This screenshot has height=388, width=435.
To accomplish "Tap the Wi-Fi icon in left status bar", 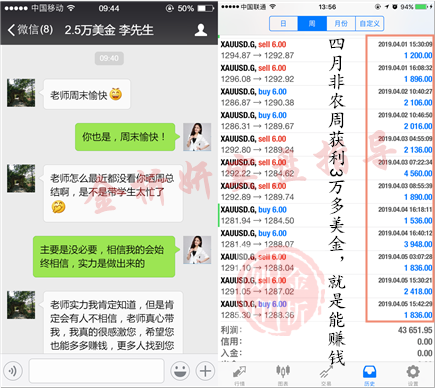I will (71, 8).
